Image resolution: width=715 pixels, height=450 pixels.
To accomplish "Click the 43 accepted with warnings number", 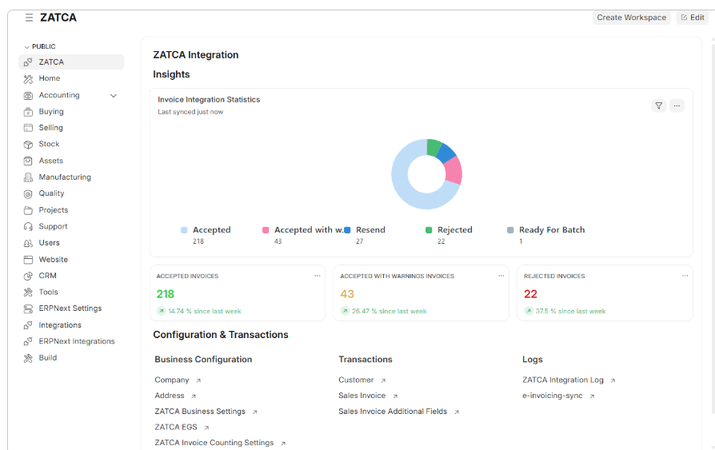I will point(347,294).
